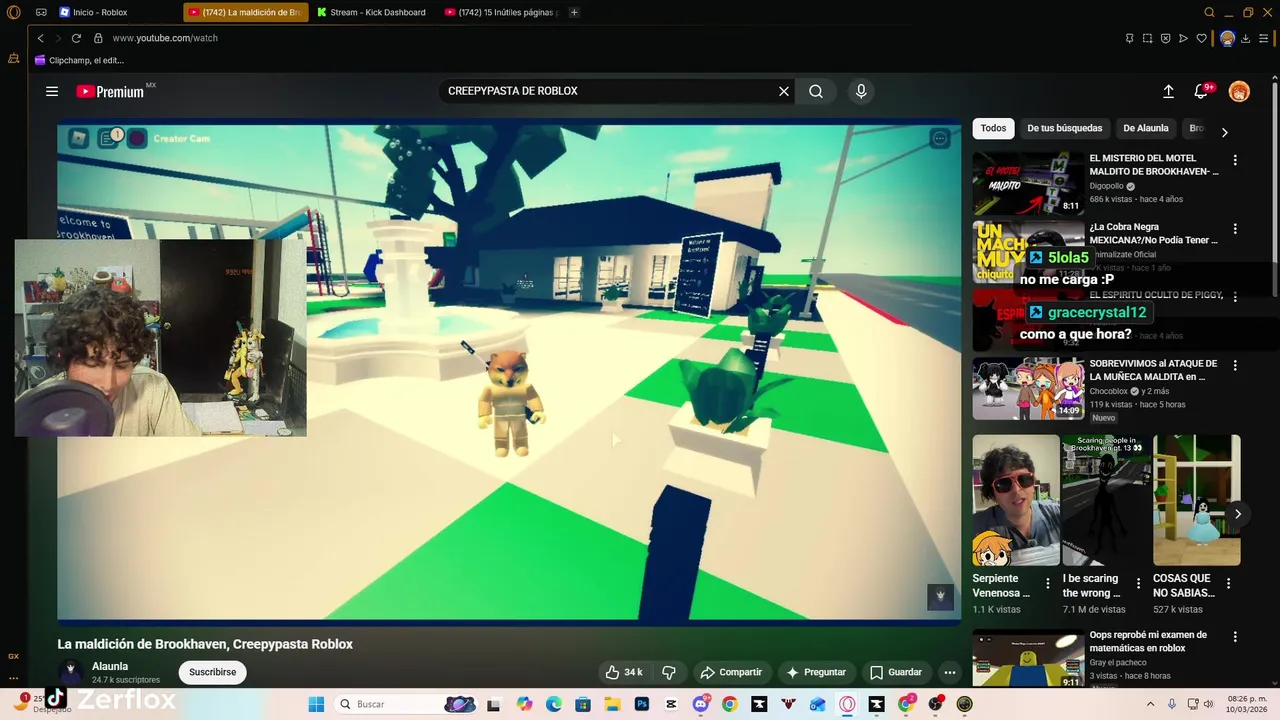Open the Preguntar assistant button
1280x720 pixels.
pyautogui.click(x=816, y=672)
